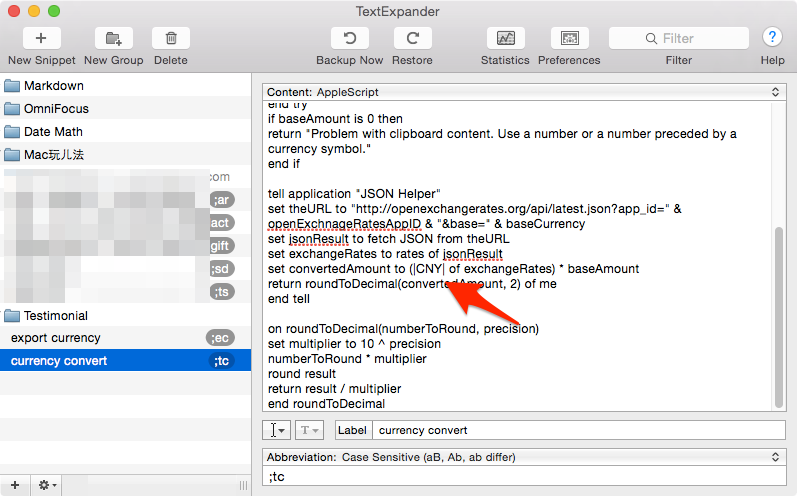Click the "set multiplier to 10 ^ precision" line

pyautogui.click(x=354, y=344)
